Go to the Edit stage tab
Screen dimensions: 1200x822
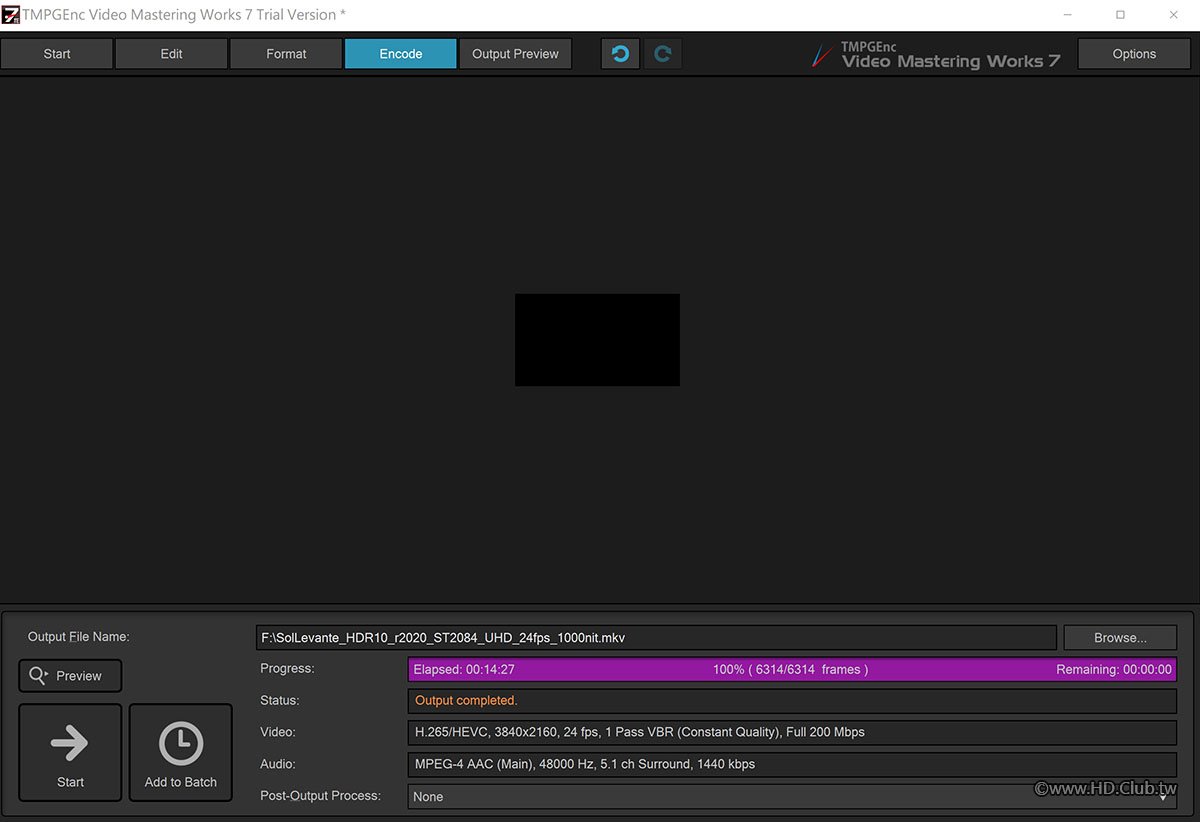click(x=172, y=54)
